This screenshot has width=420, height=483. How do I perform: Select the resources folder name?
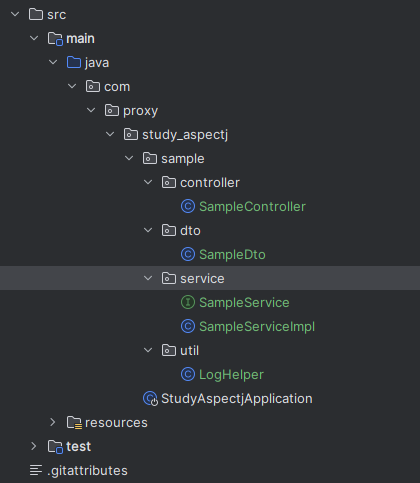[x=116, y=423]
